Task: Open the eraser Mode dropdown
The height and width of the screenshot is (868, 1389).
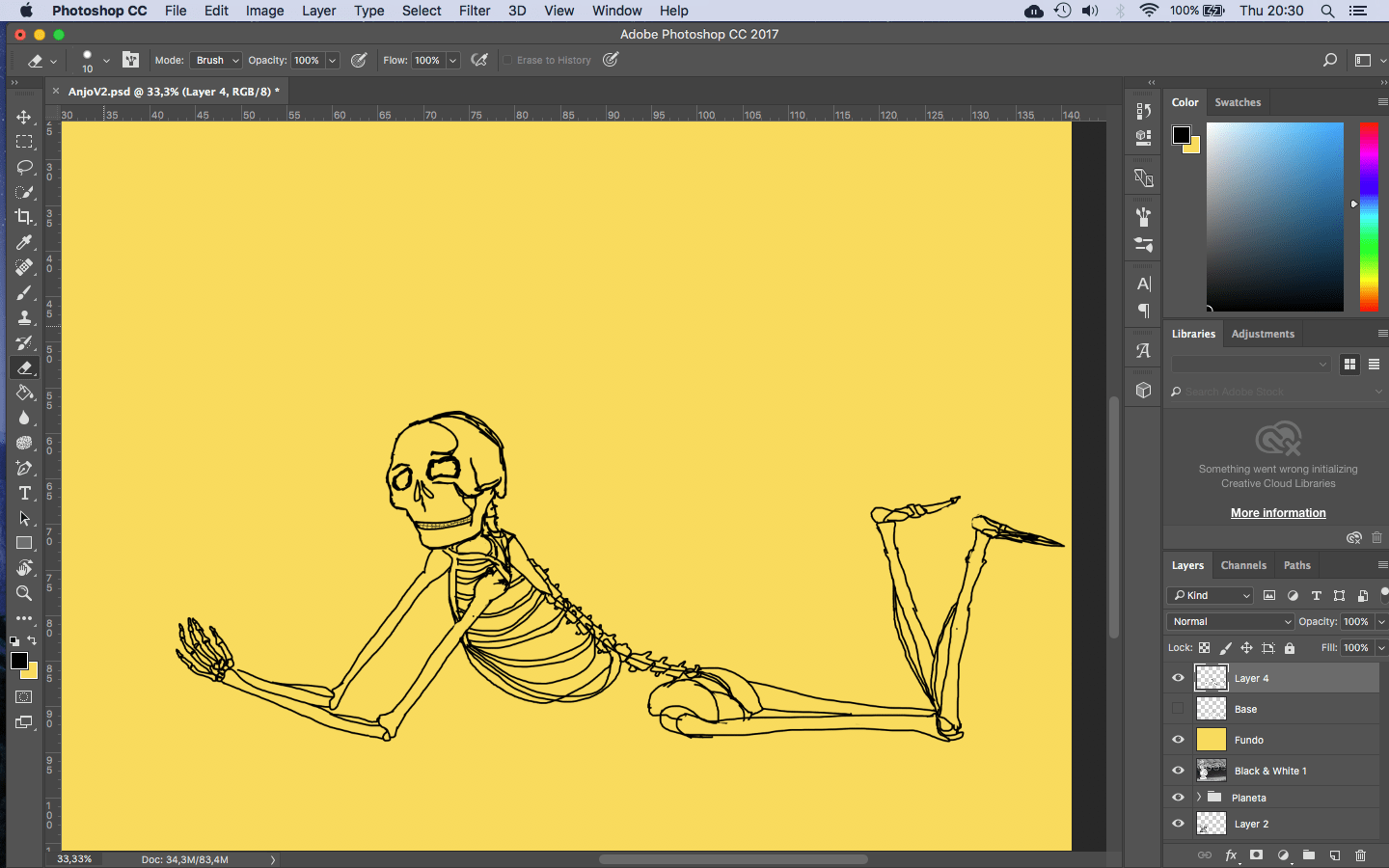Action: 216,60
